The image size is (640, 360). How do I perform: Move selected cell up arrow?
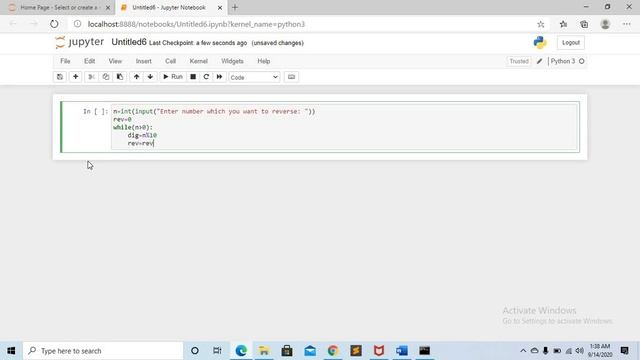(x=136, y=77)
